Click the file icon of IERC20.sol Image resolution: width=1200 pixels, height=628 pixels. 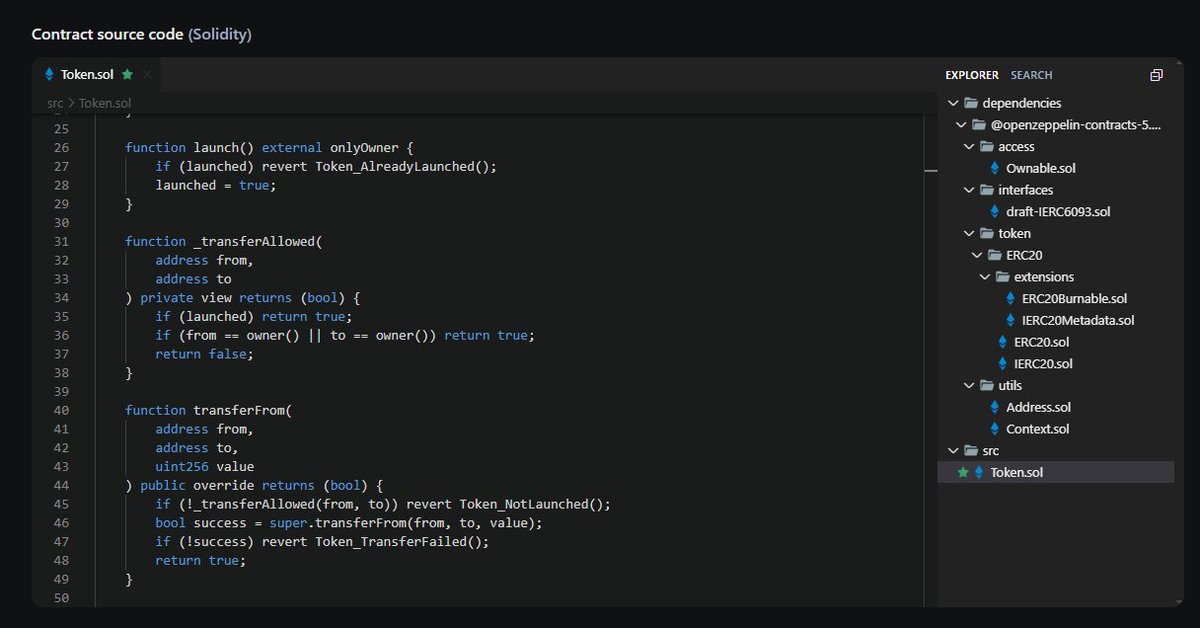click(1003, 364)
